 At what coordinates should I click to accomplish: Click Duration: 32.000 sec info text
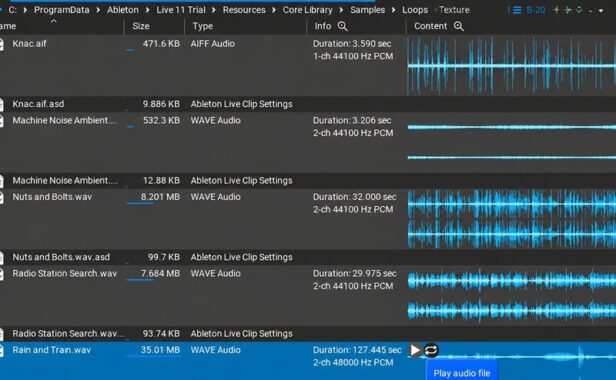point(355,197)
